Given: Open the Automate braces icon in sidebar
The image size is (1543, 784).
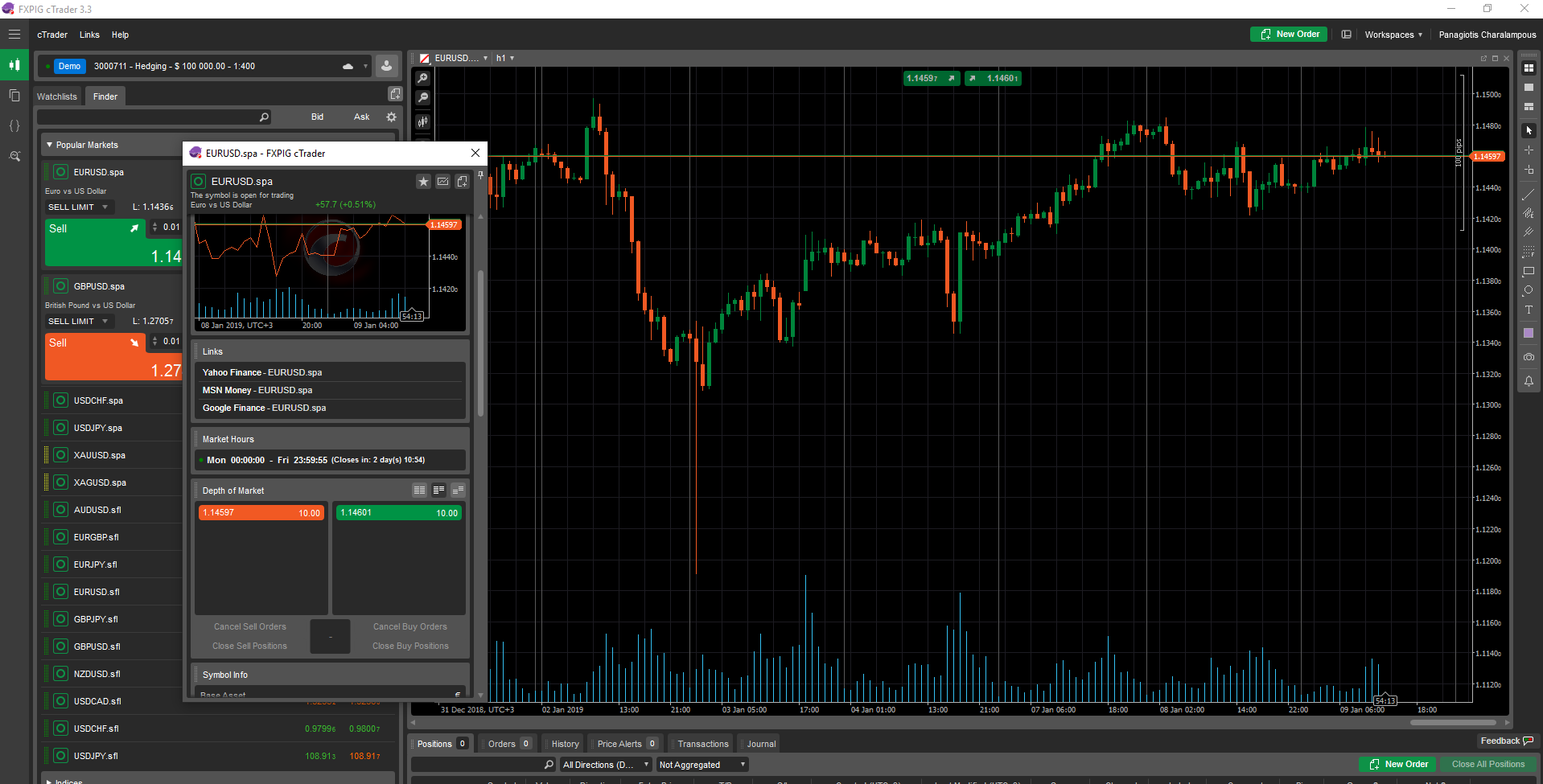Looking at the screenshot, I should (14, 126).
